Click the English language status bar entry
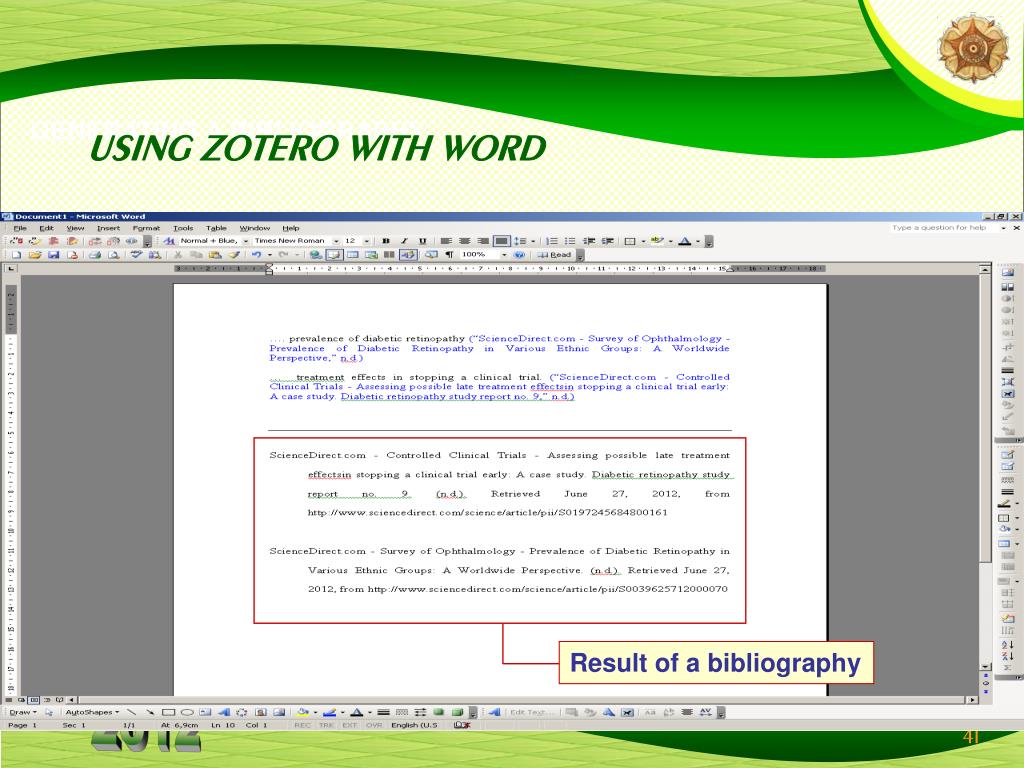 (x=414, y=724)
